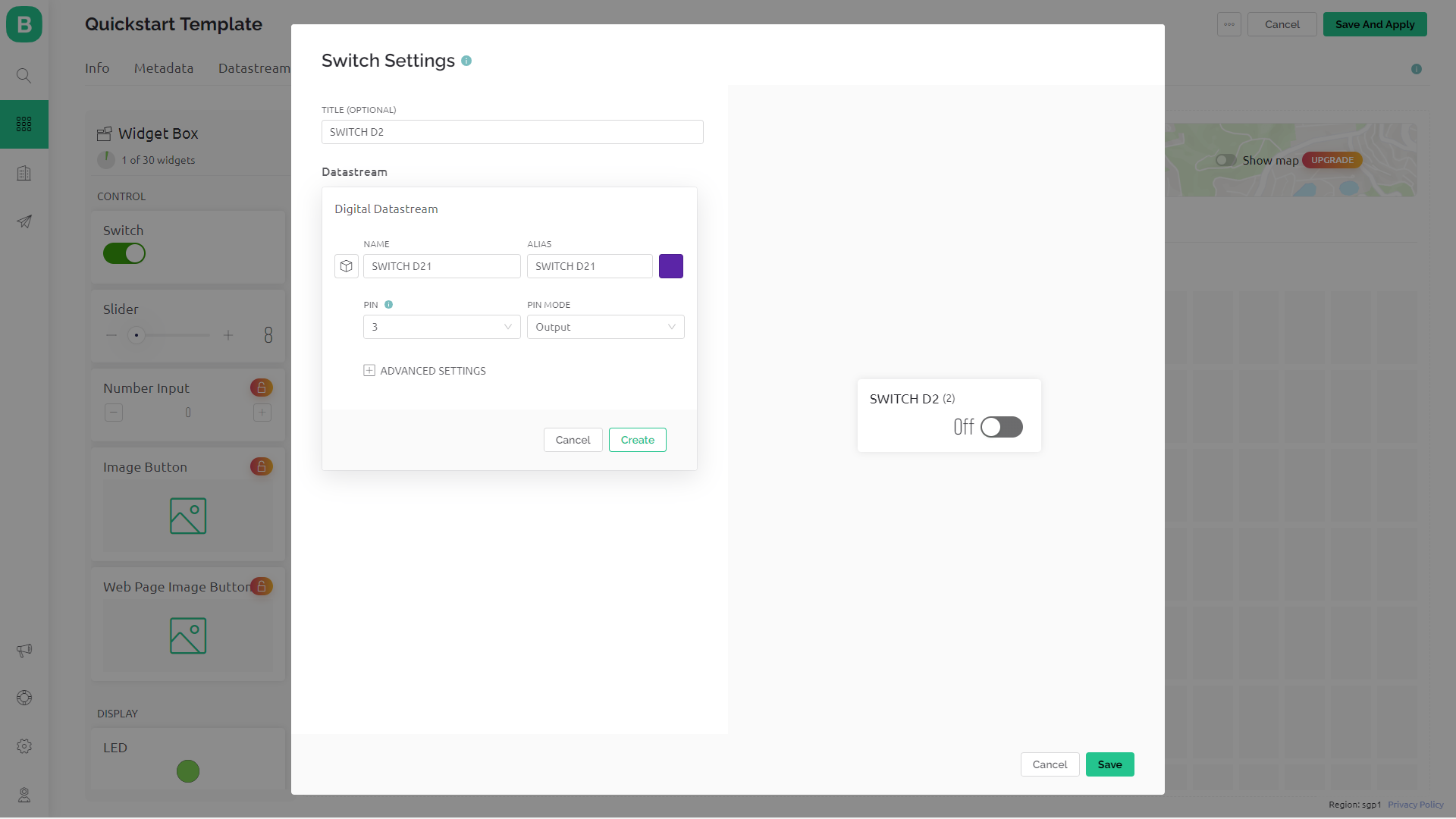The image size is (1456, 819).
Task: Click the settings gear in the sidebar
Action: point(24,746)
